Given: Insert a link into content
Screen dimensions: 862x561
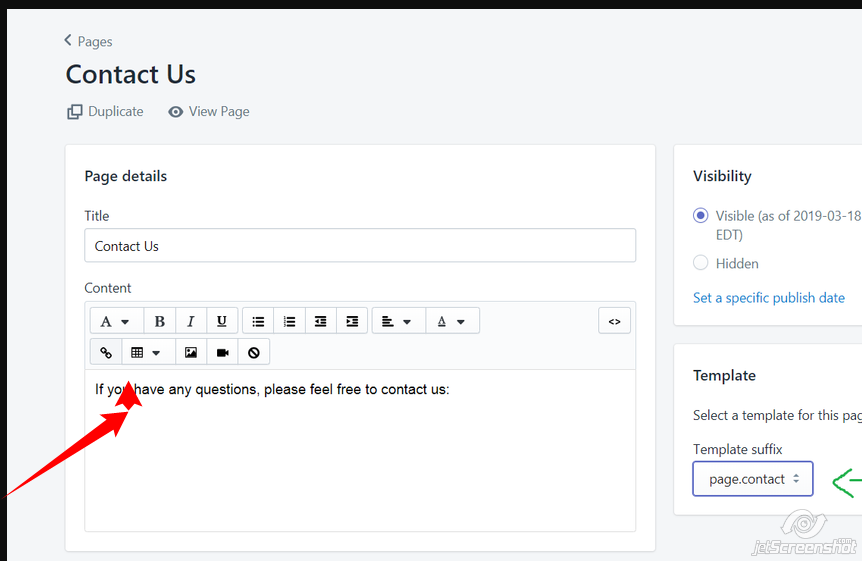Looking at the screenshot, I should coord(106,353).
